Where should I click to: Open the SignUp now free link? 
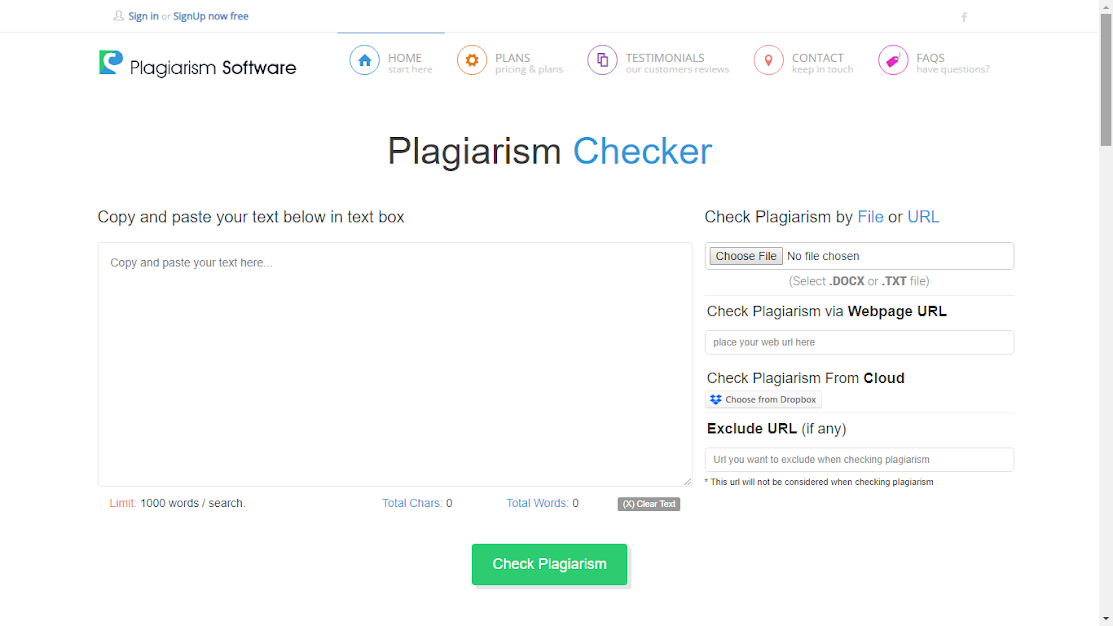coord(211,16)
